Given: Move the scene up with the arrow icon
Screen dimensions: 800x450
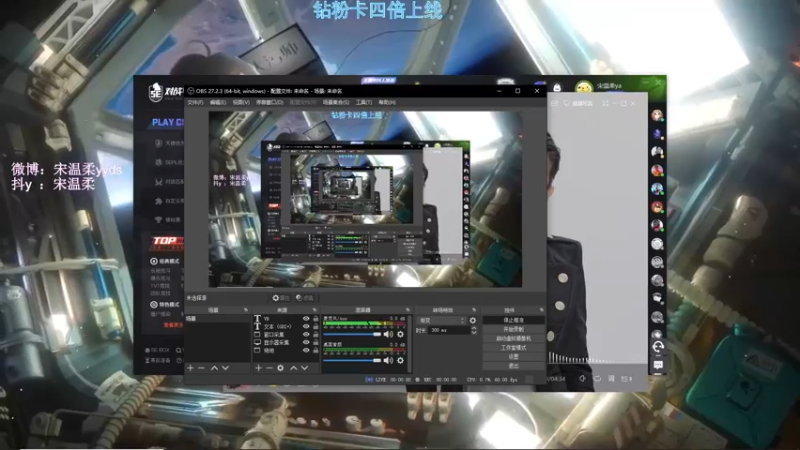Looking at the screenshot, I should pos(214,368).
